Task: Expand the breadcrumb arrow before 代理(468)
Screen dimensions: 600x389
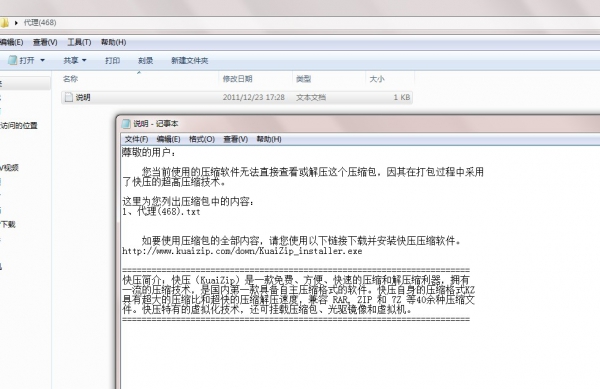Action: coord(16,23)
